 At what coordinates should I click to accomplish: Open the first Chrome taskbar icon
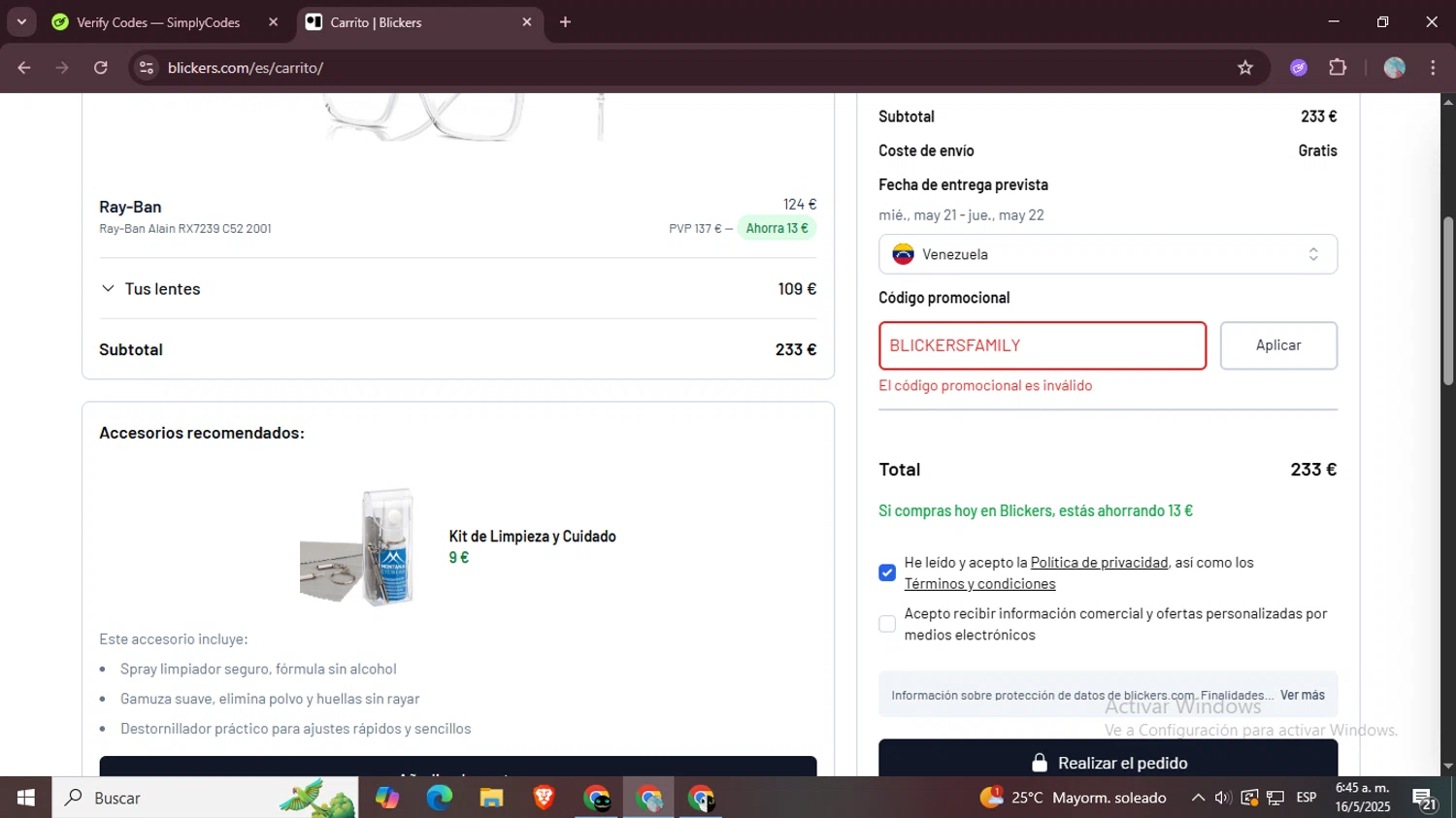[596, 798]
